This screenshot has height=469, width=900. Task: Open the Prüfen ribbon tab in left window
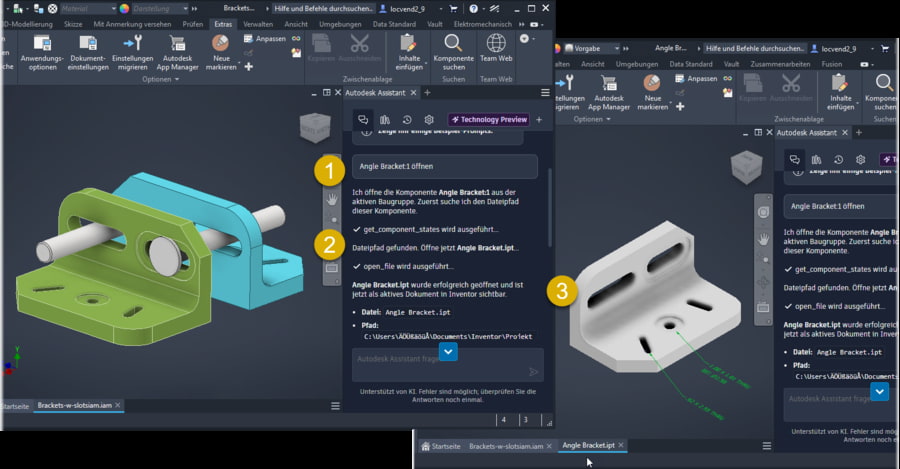(x=193, y=24)
